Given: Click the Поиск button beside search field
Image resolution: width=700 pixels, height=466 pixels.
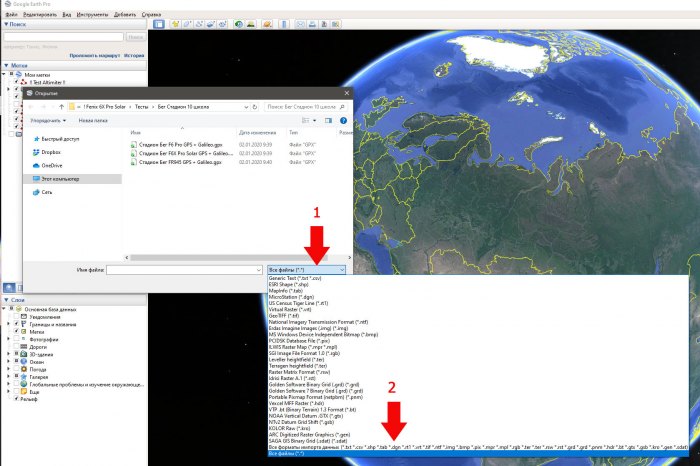Looking at the screenshot, I should tap(135, 37).
